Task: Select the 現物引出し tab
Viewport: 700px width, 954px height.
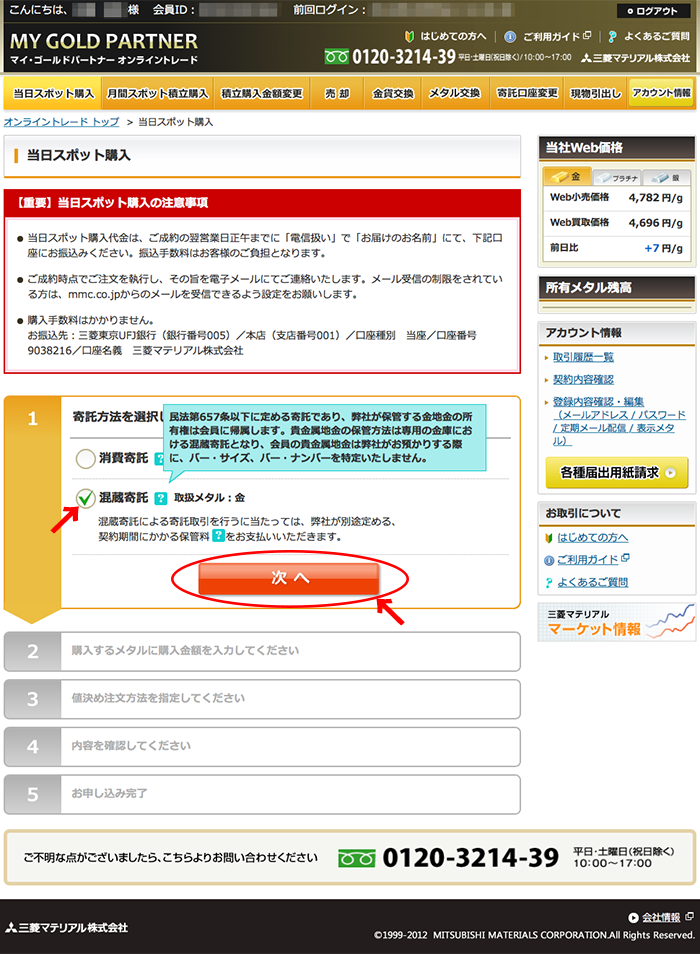Action: [595, 93]
